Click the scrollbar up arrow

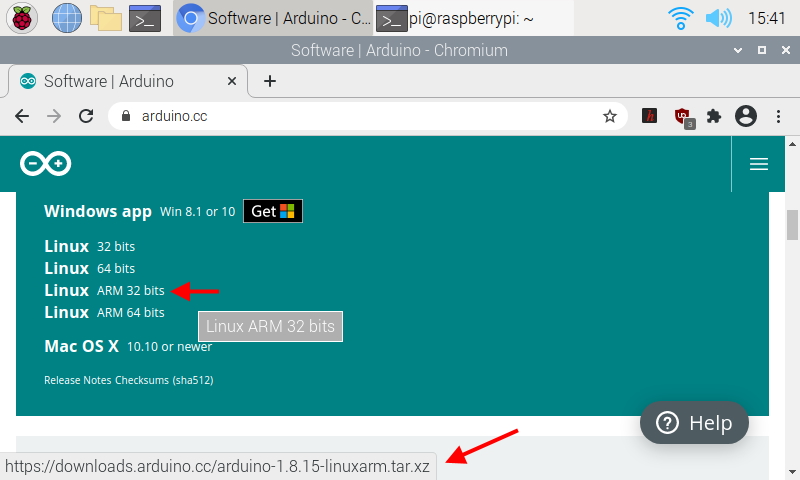click(x=792, y=144)
